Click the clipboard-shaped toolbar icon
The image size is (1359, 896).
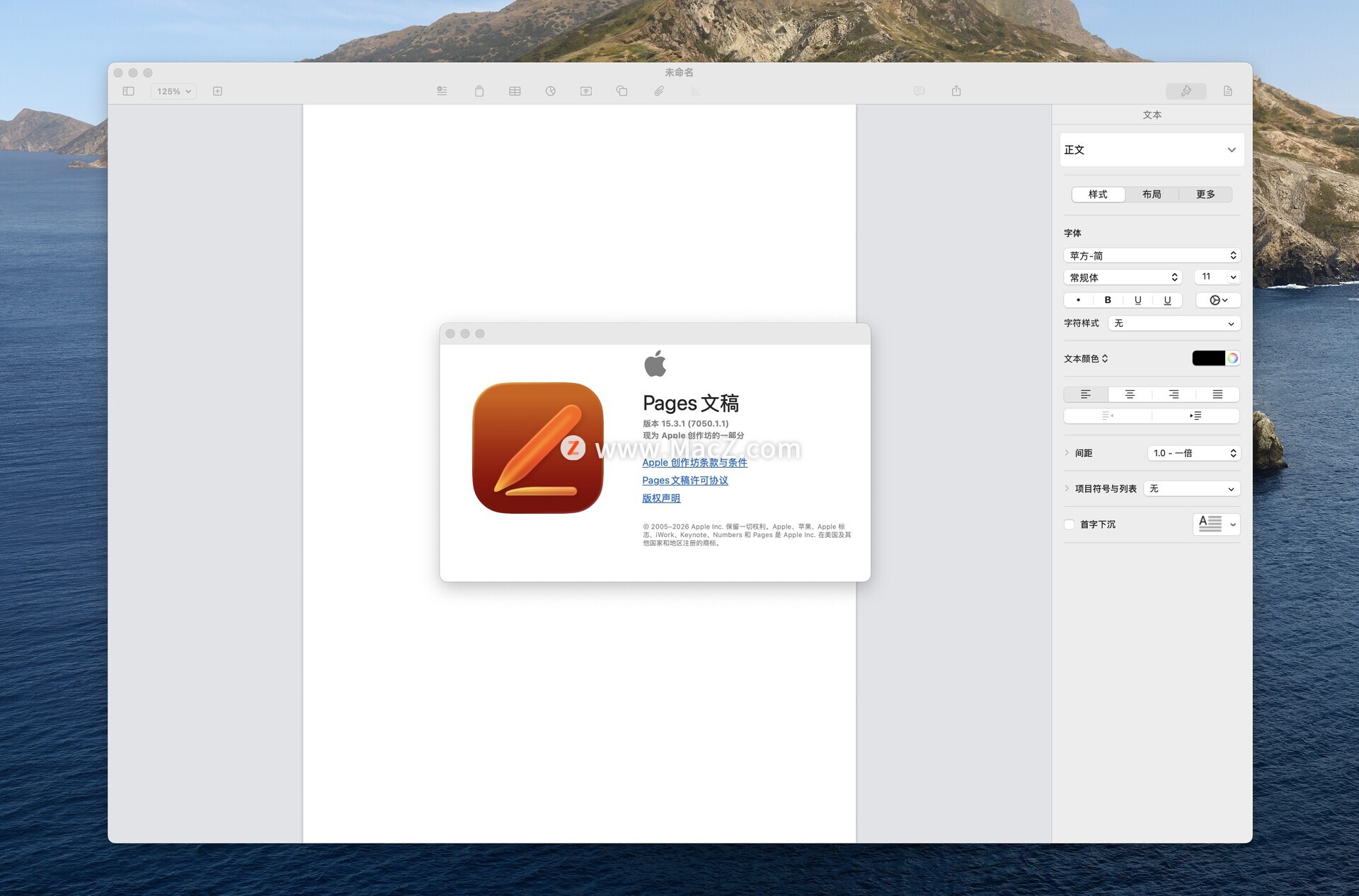click(479, 91)
